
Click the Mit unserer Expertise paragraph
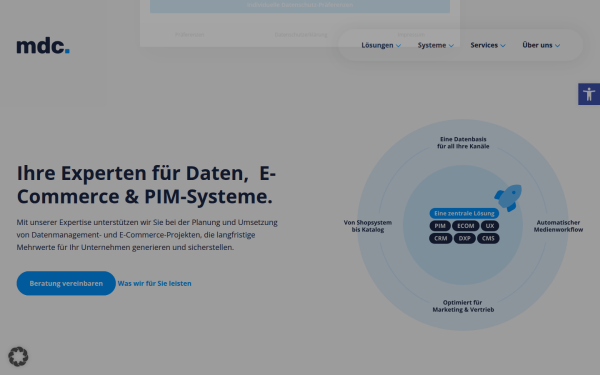point(147,235)
